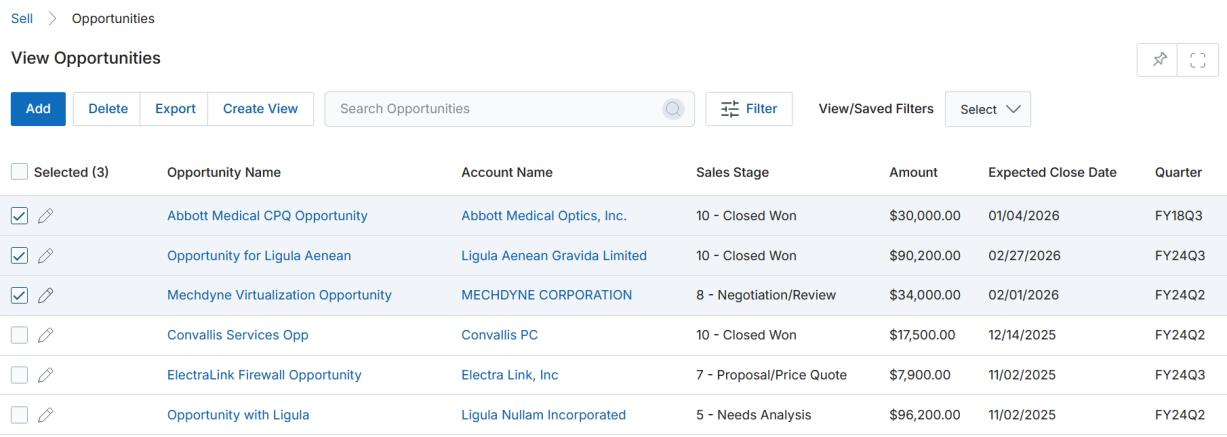Screen dimensions: 1227x437
Task: Click the Sales Stage column header
Action: (x=732, y=172)
